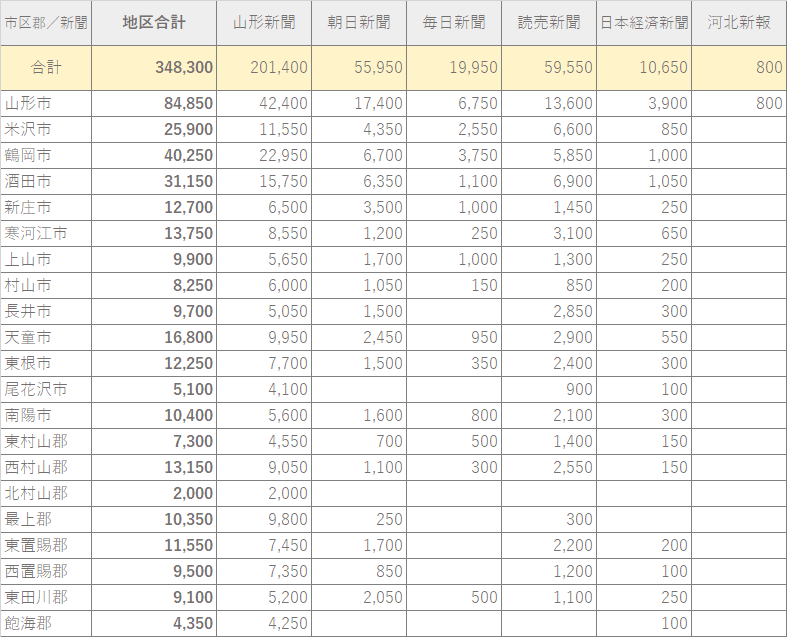Click the 朝日新聞 column header

click(x=359, y=23)
